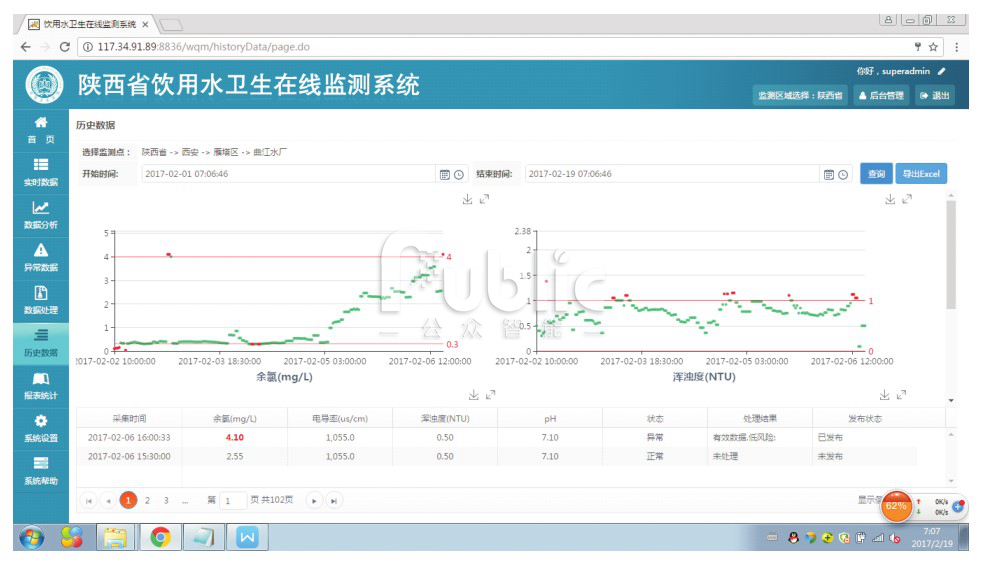
Task: Click 退出 to log out
Action: [937, 96]
